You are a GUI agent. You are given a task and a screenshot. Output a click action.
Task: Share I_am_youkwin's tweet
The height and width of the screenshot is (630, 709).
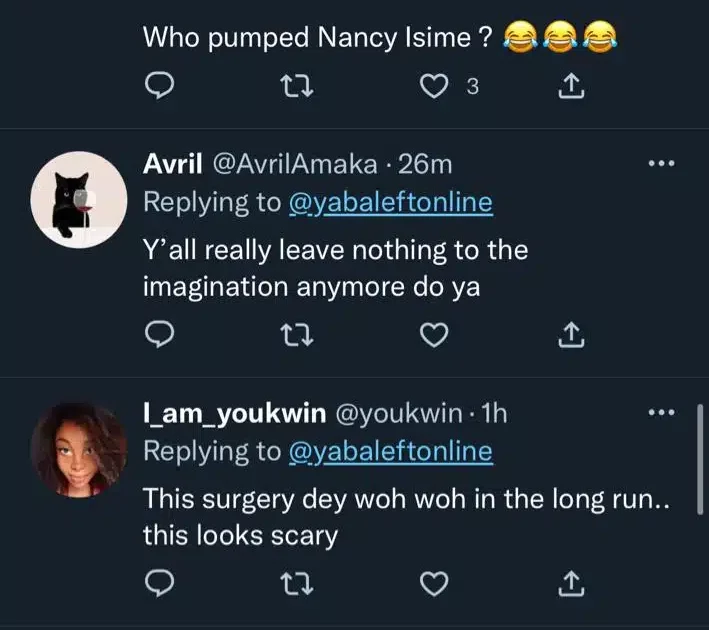click(568, 582)
